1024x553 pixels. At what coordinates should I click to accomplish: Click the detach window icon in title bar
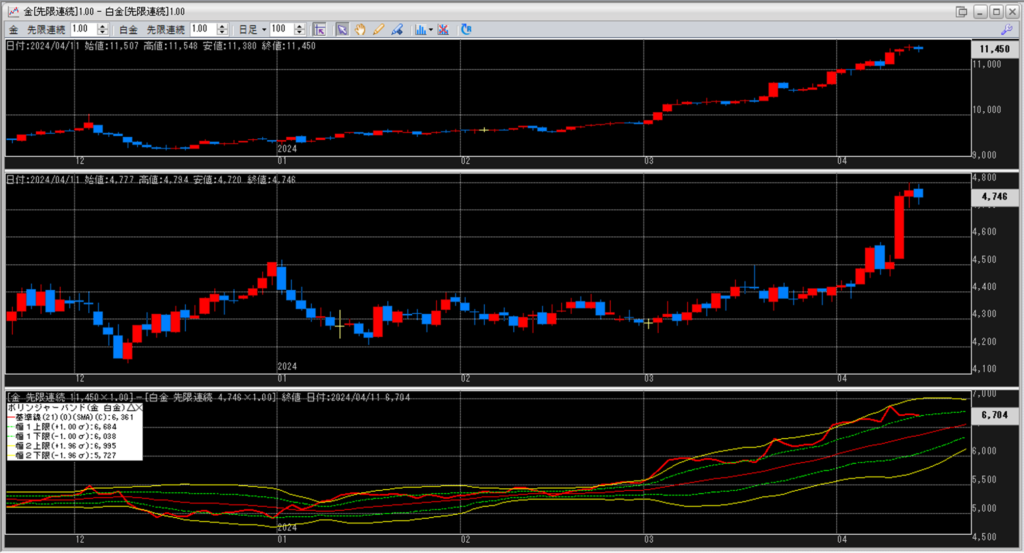[961, 10]
